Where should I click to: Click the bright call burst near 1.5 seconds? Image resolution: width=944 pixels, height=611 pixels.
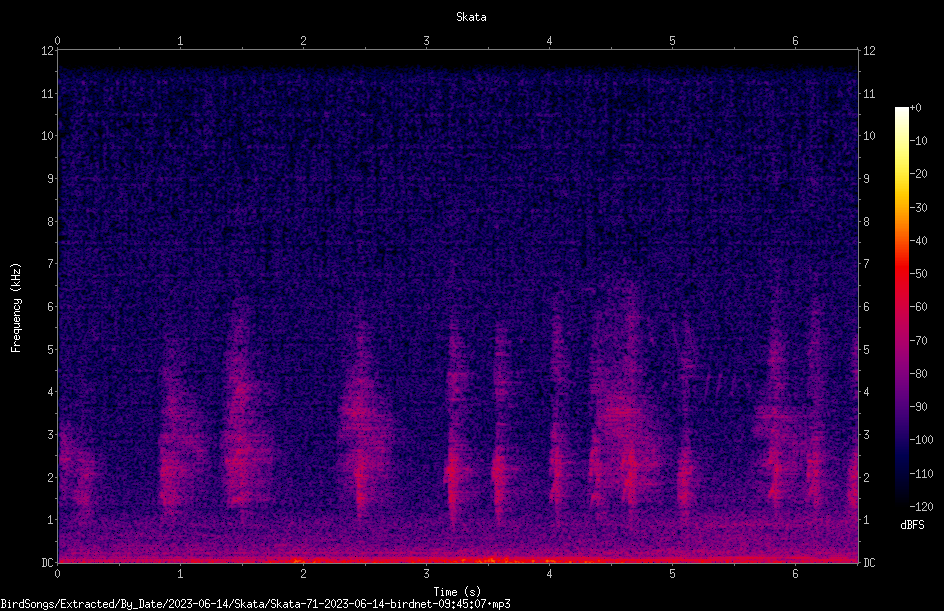click(x=242, y=409)
